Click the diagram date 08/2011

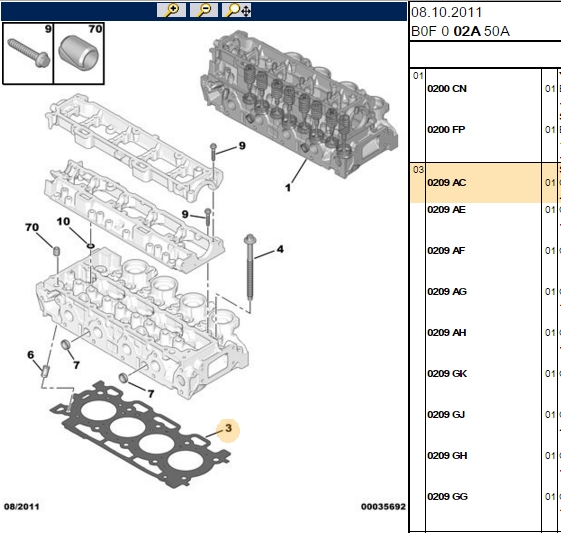(x=21, y=507)
